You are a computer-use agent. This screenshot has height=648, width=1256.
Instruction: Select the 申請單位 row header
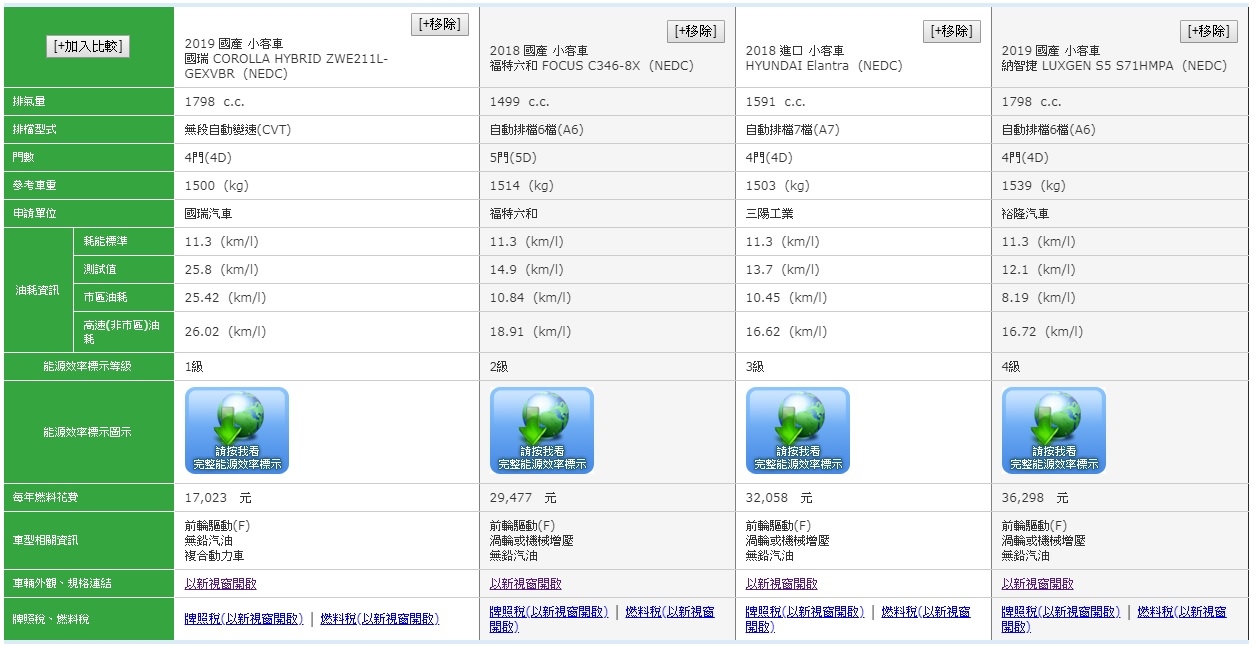coord(89,214)
